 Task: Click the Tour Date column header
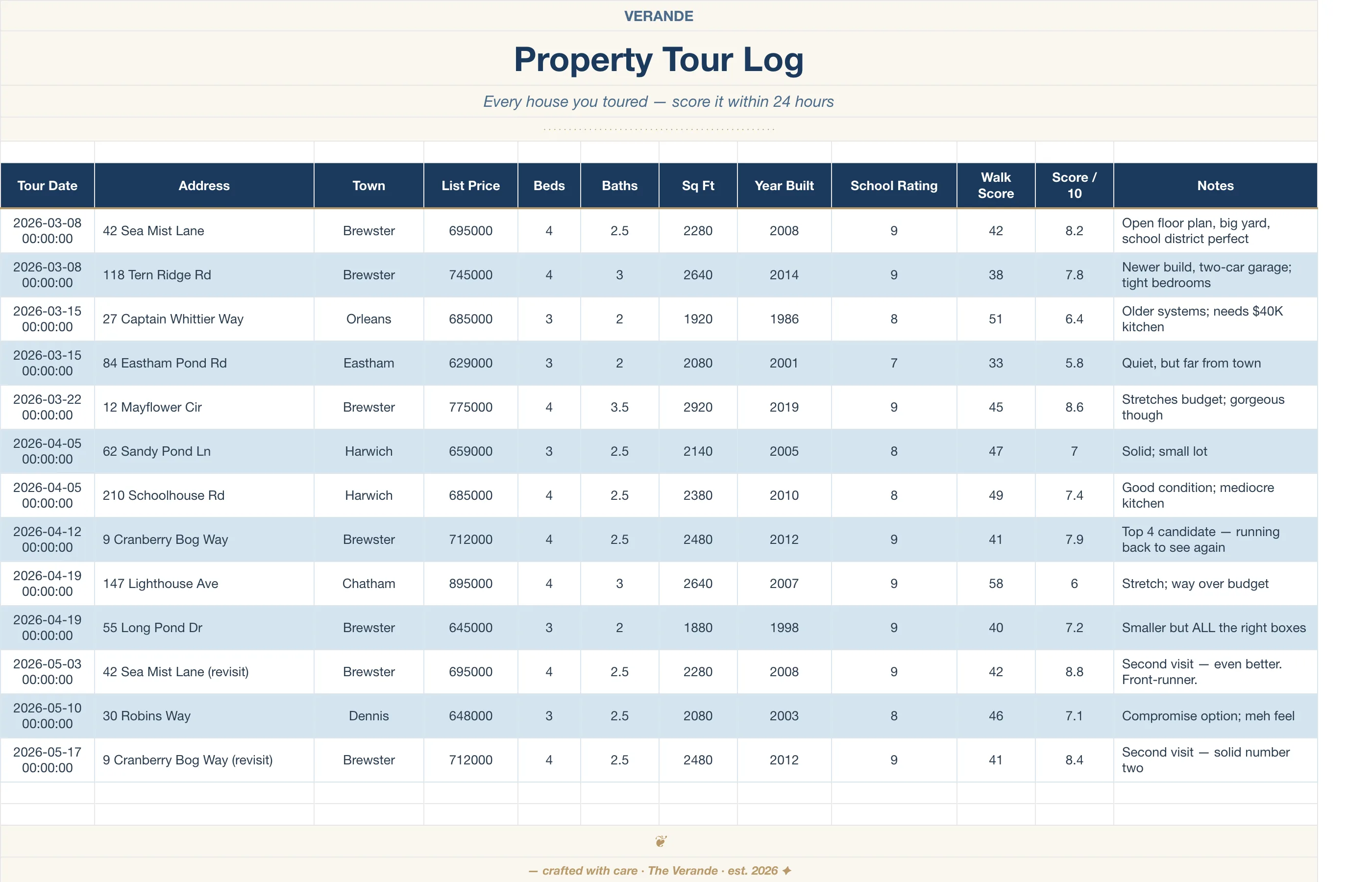[48, 186]
